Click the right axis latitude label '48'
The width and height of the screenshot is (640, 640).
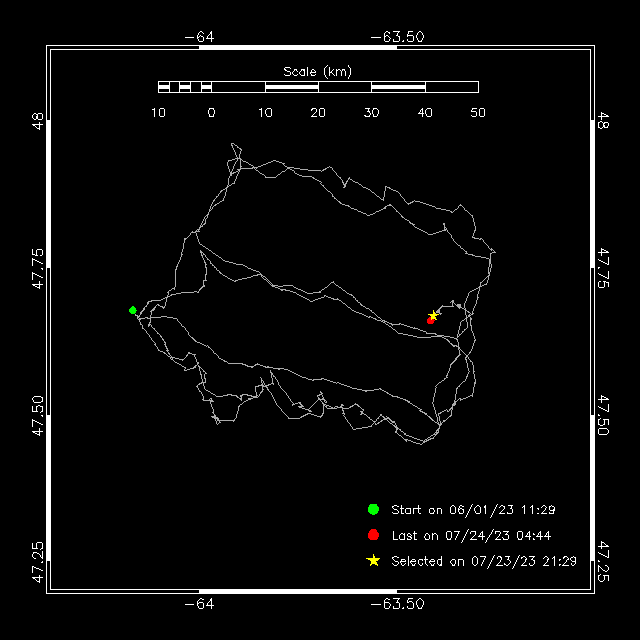[x=603, y=120]
